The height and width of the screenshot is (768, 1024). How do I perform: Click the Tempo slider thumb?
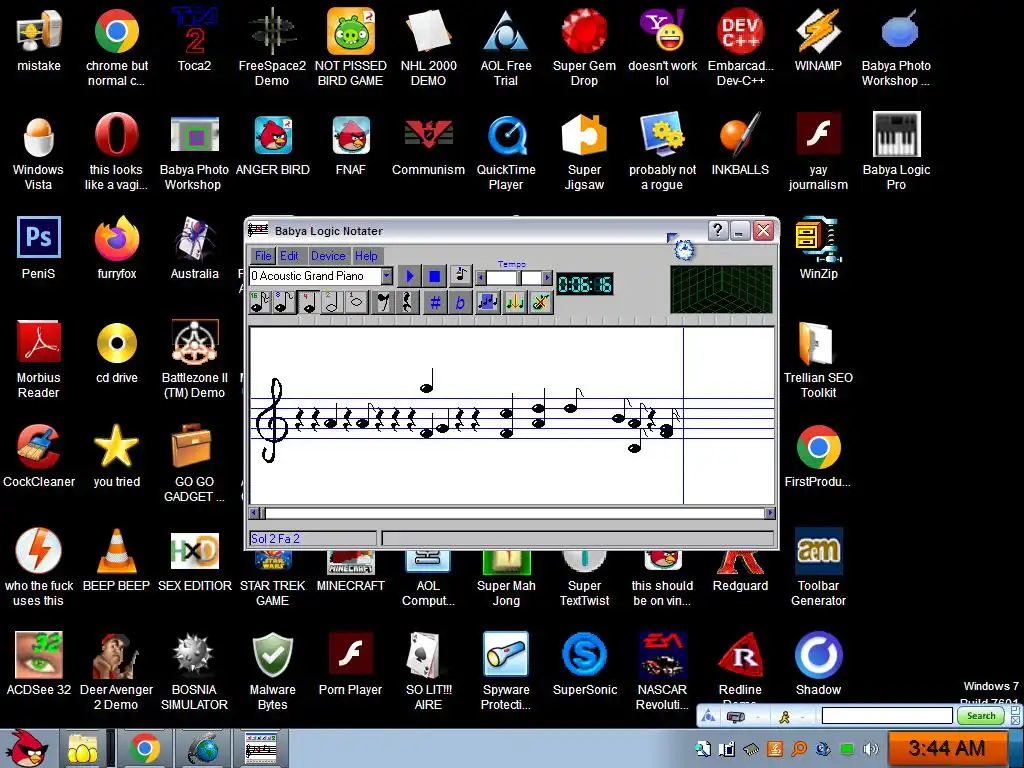click(519, 278)
